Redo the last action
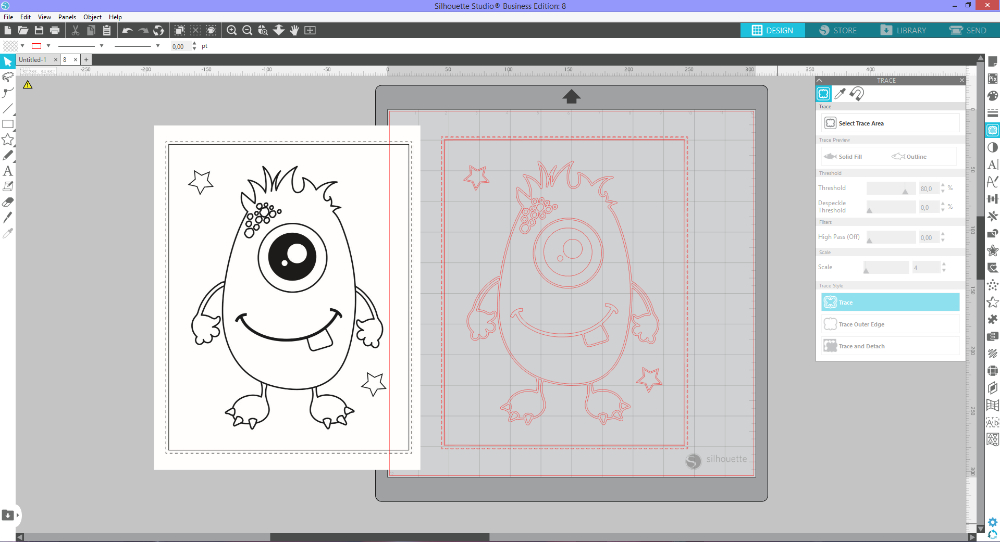This screenshot has height=542, width=1000. tap(143, 30)
